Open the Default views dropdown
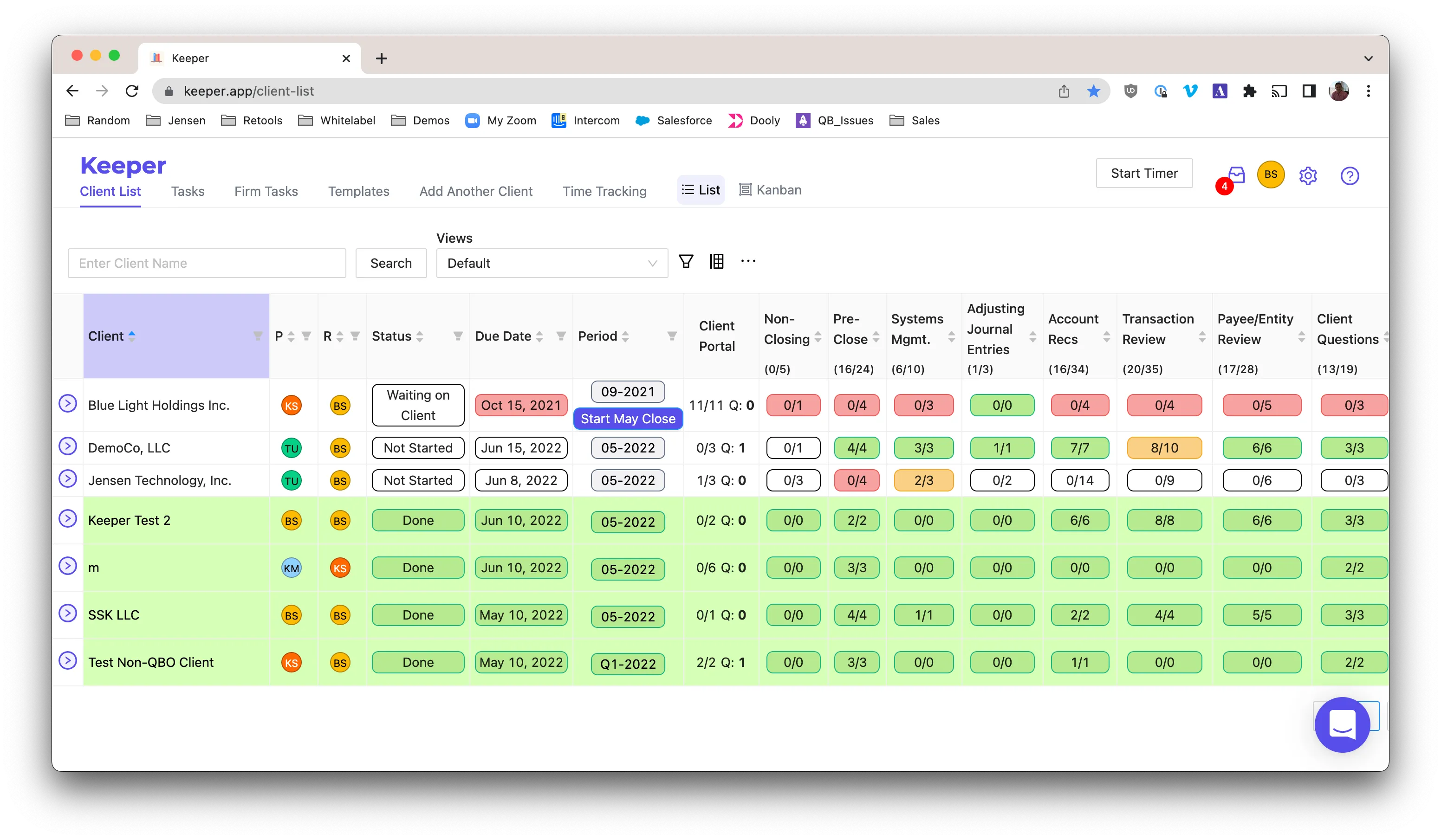The image size is (1441, 840). coord(552,263)
